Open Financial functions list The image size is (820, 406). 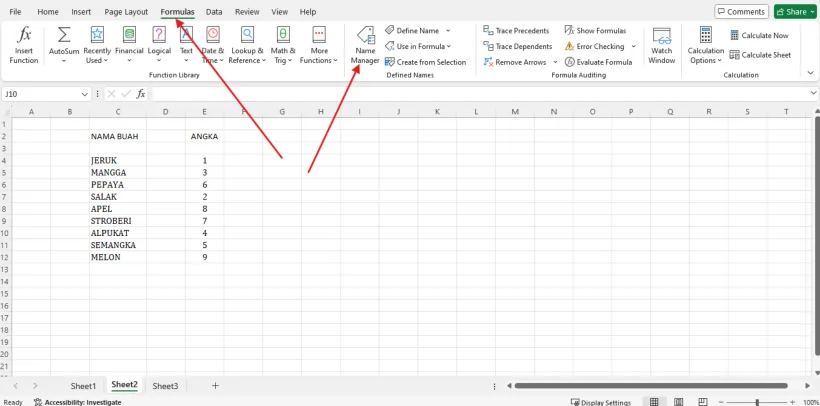129,46
